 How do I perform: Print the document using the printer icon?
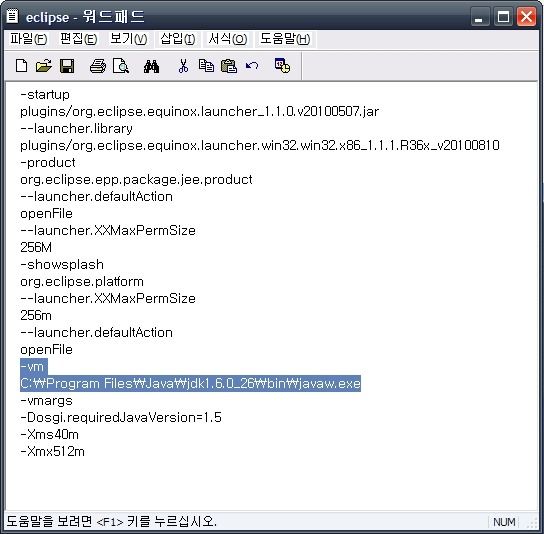98,66
